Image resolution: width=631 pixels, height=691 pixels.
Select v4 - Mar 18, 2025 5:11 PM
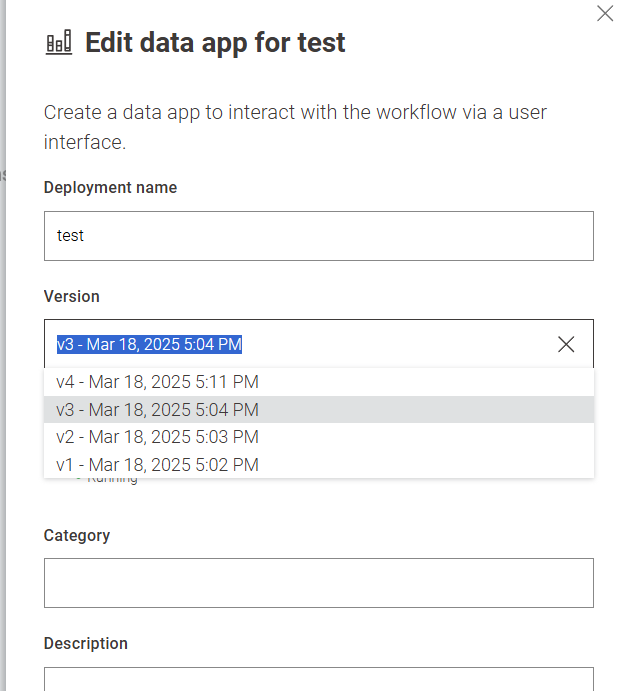(157, 382)
